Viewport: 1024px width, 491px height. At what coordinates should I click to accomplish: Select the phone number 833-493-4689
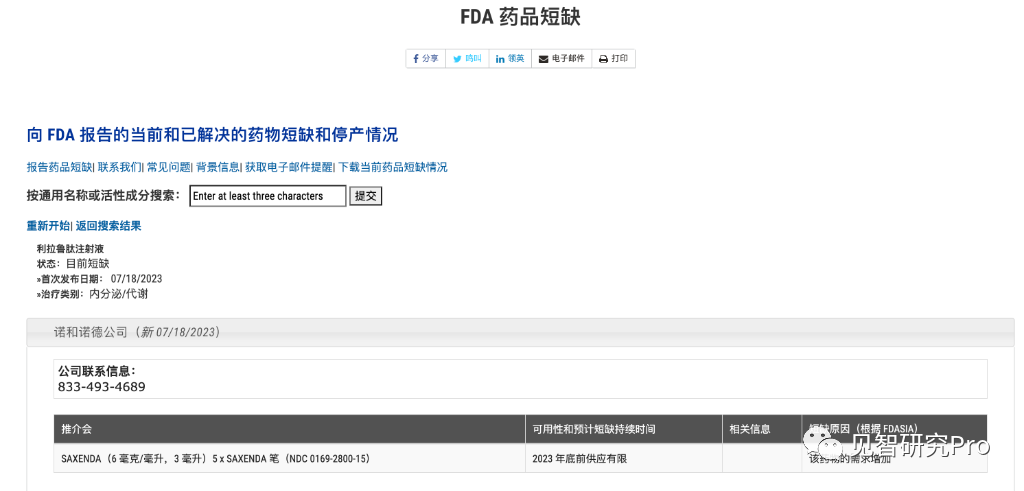coord(101,387)
